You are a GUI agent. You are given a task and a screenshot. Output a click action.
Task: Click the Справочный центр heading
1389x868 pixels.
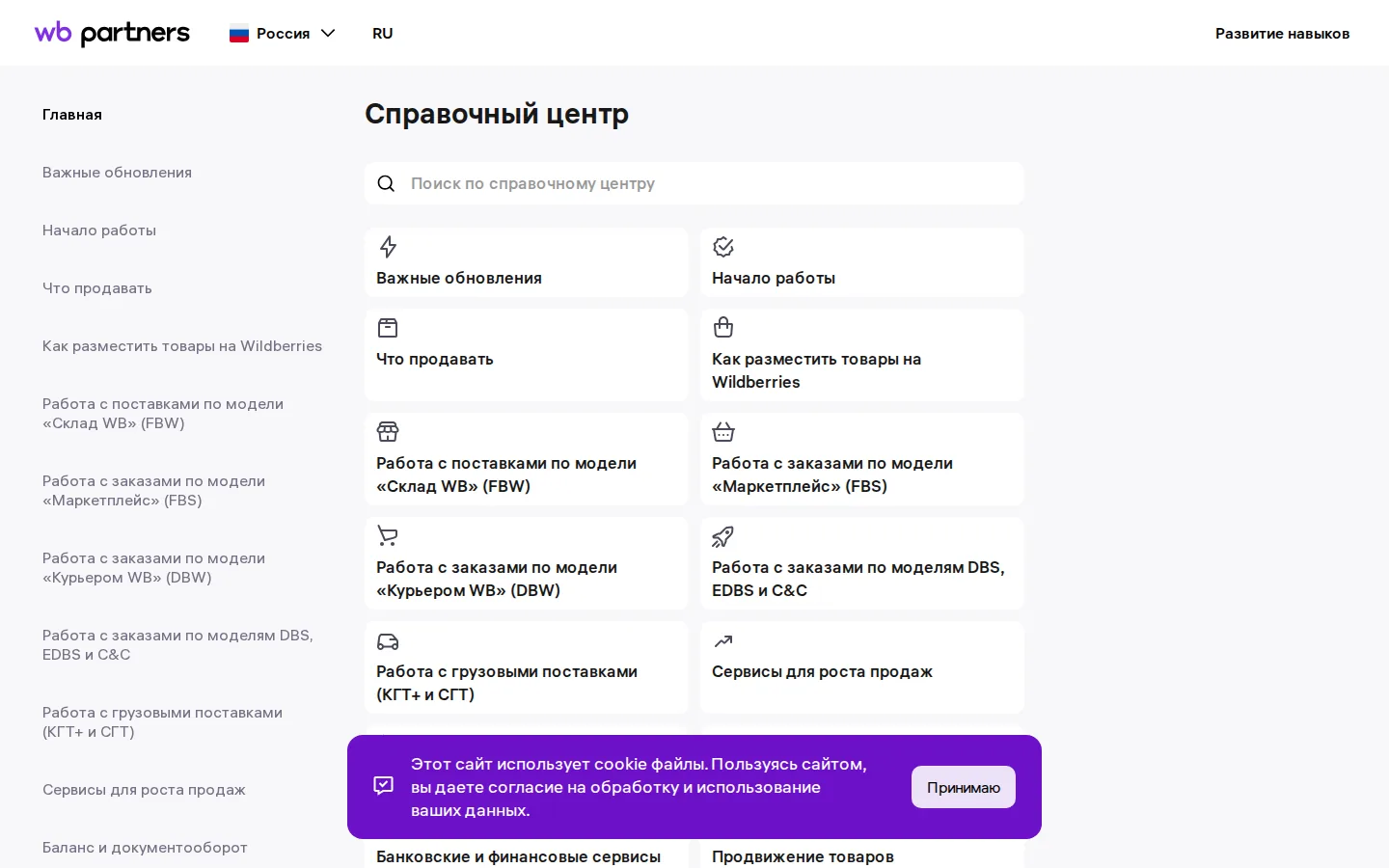point(497,114)
